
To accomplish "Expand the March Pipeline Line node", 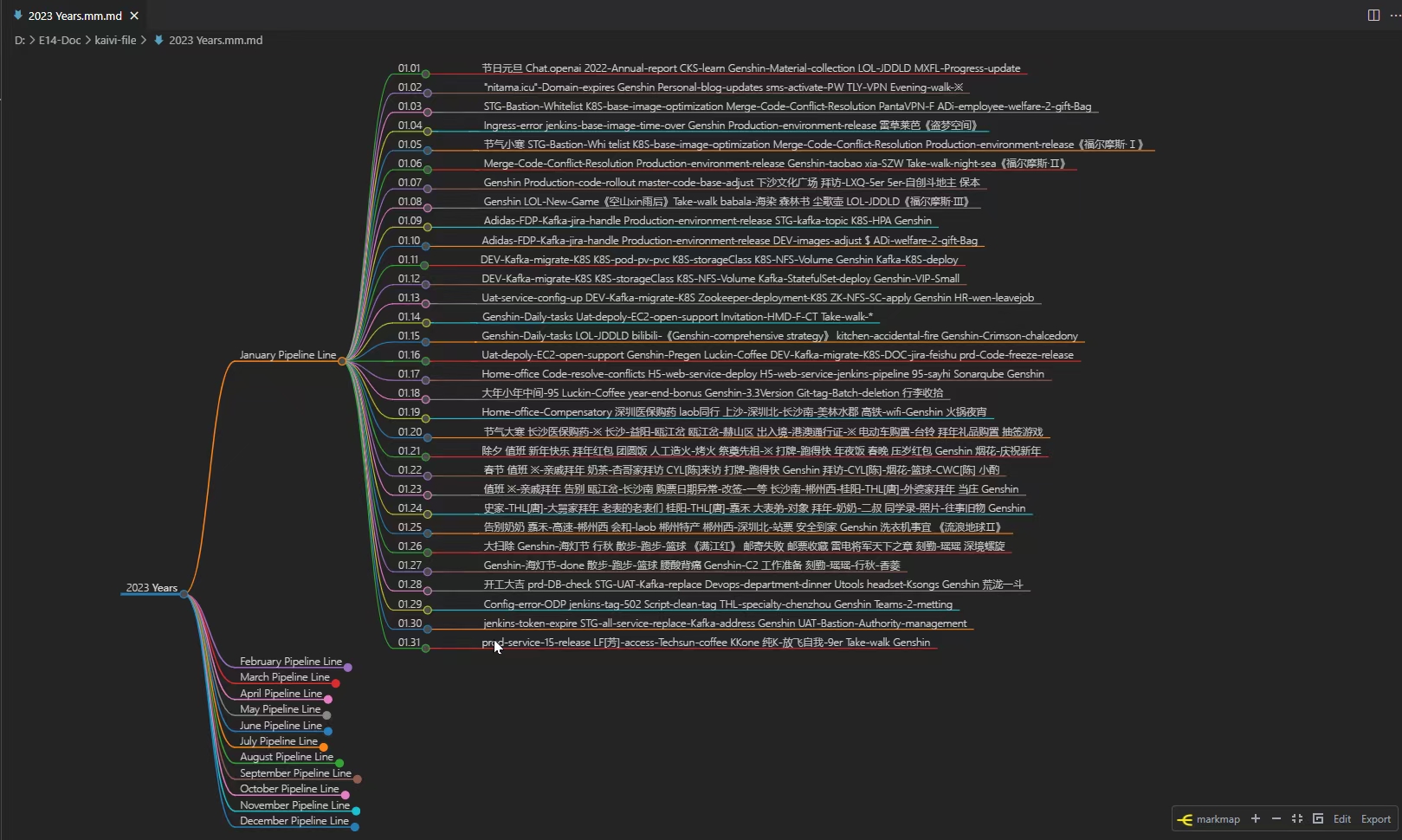I will (335, 683).
